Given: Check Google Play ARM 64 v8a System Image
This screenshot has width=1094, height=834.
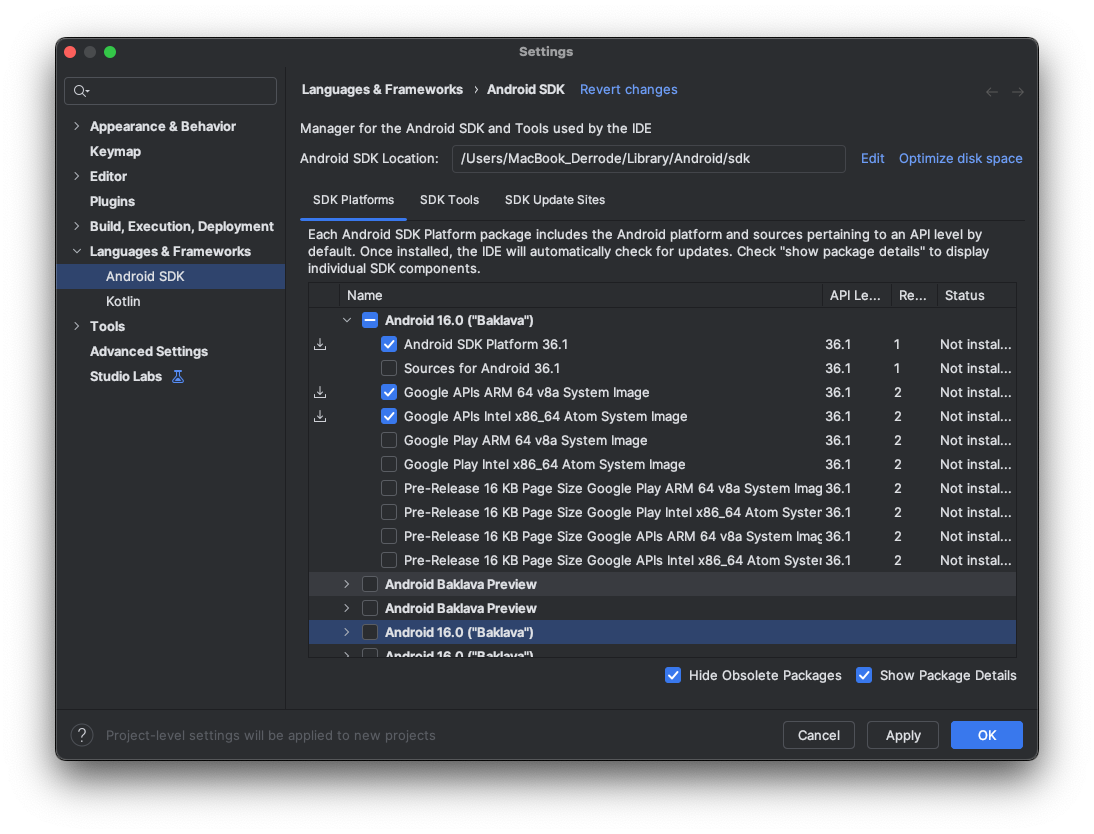Looking at the screenshot, I should (389, 440).
